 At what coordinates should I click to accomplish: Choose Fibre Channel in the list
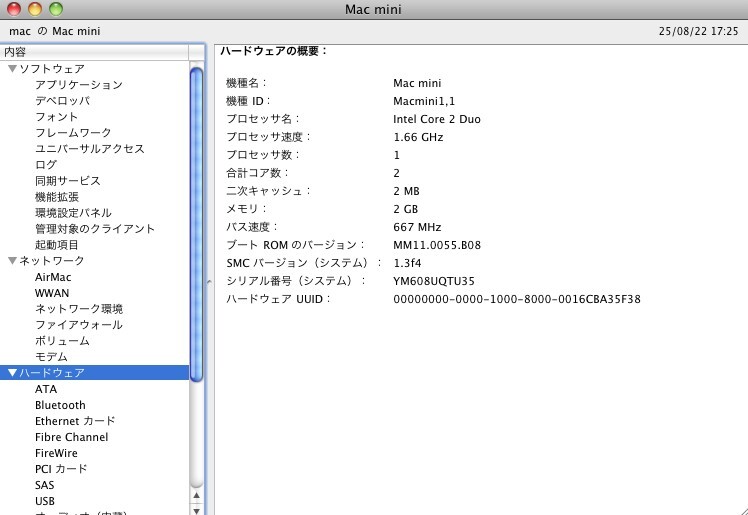[x=72, y=437]
